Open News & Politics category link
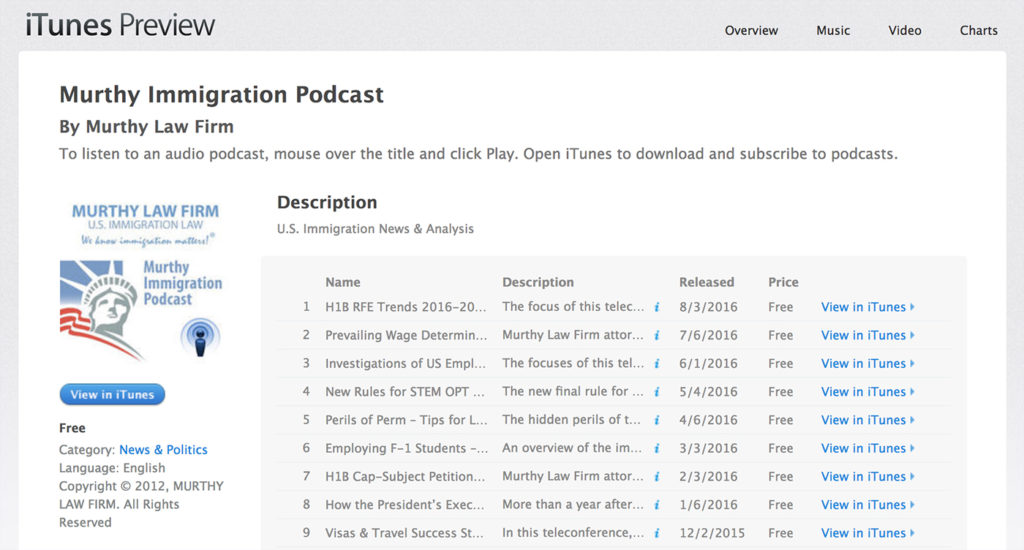The width and height of the screenshot is (1024, 550). coord(163,449)
